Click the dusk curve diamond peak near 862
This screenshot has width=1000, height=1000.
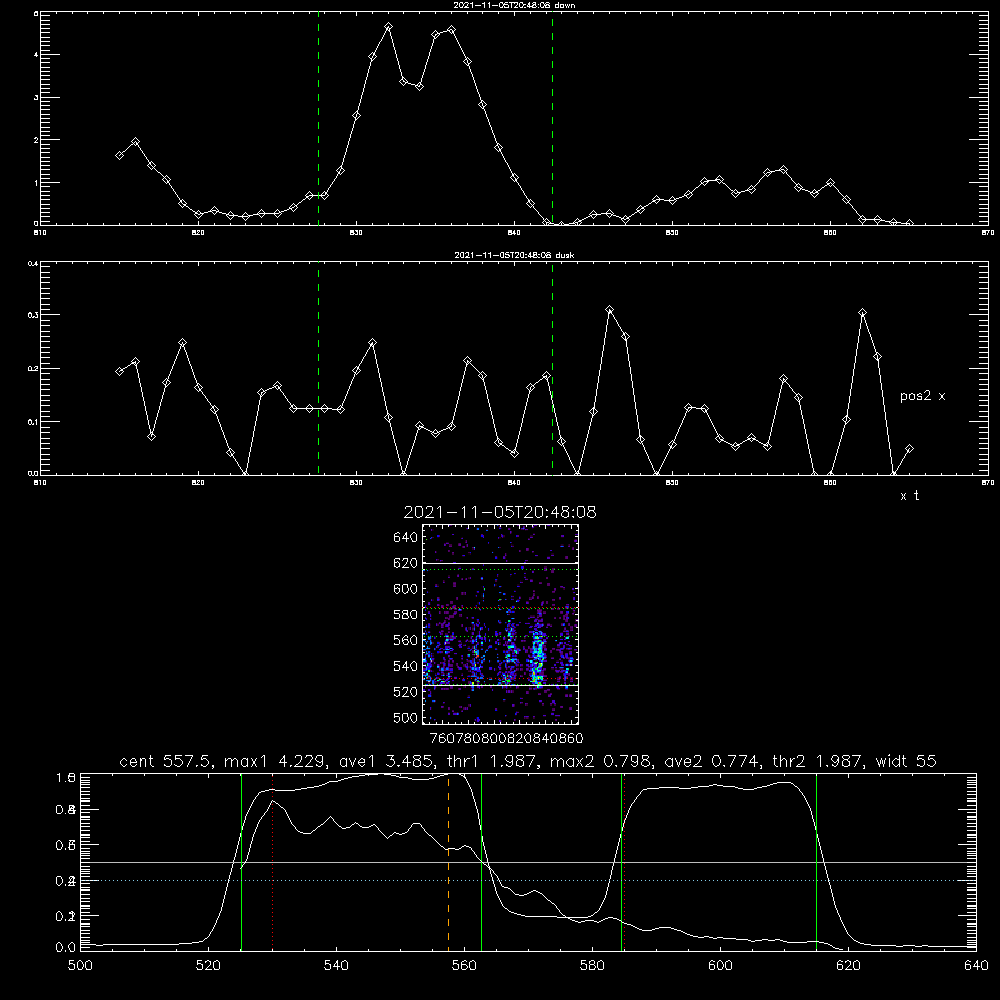(x=863, y=313)
